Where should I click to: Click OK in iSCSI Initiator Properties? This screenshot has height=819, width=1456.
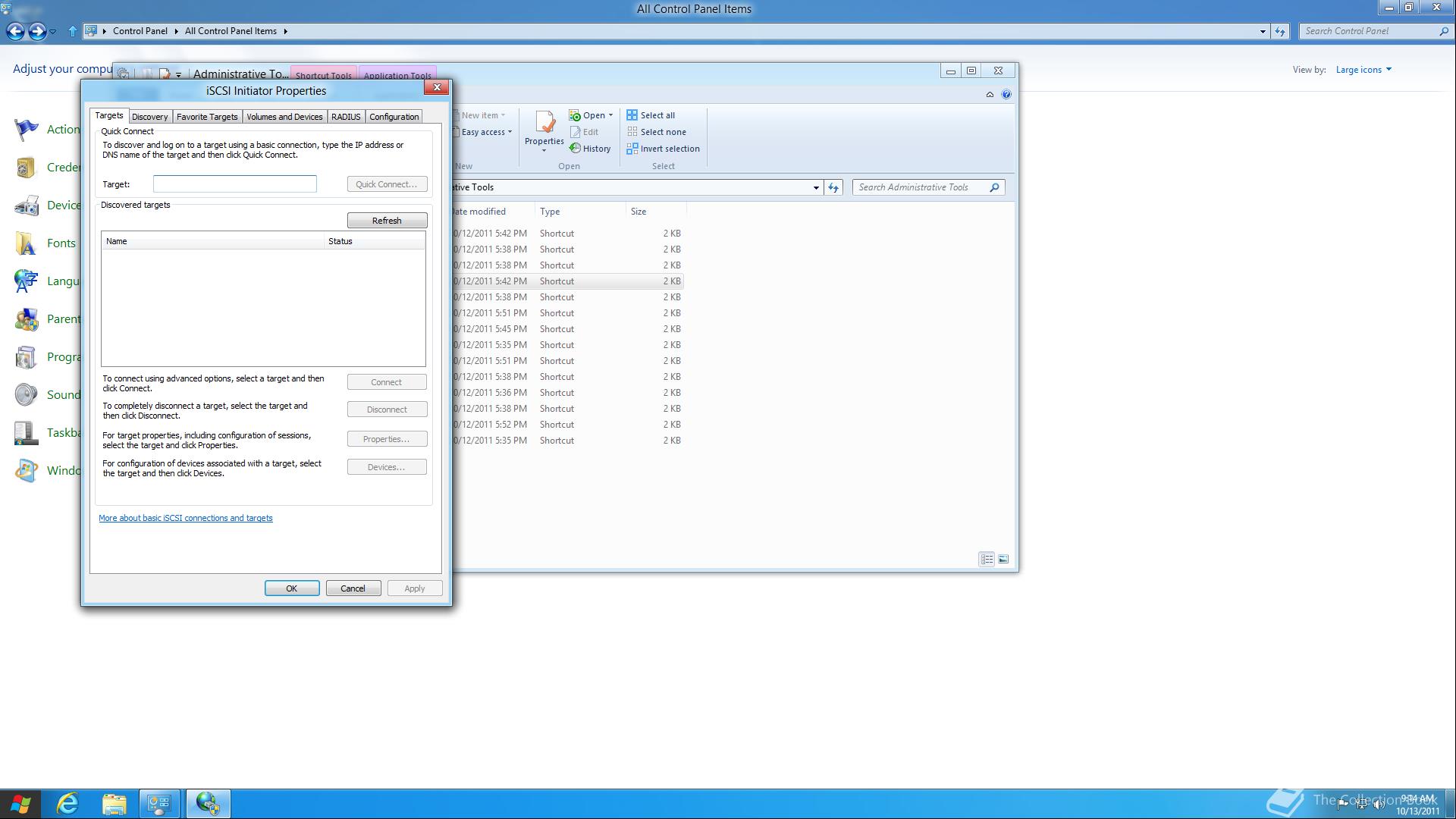(x=291, y=588)
